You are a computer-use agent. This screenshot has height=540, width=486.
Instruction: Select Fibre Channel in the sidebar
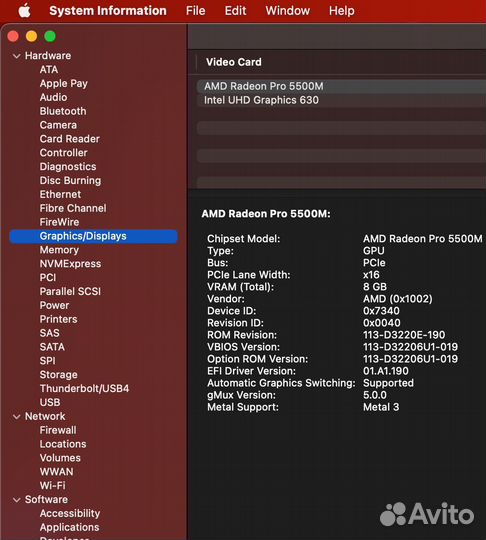(x=73, y=208)
